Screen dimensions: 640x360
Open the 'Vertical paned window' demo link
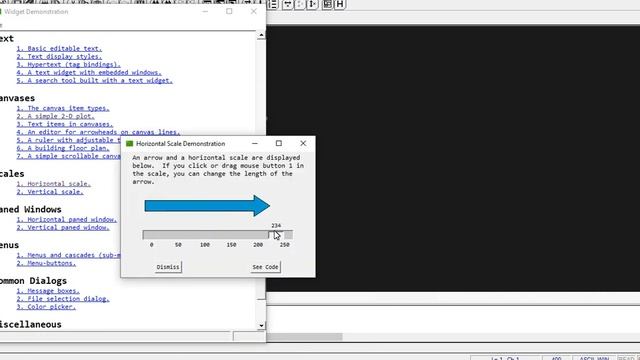point(63,227)
